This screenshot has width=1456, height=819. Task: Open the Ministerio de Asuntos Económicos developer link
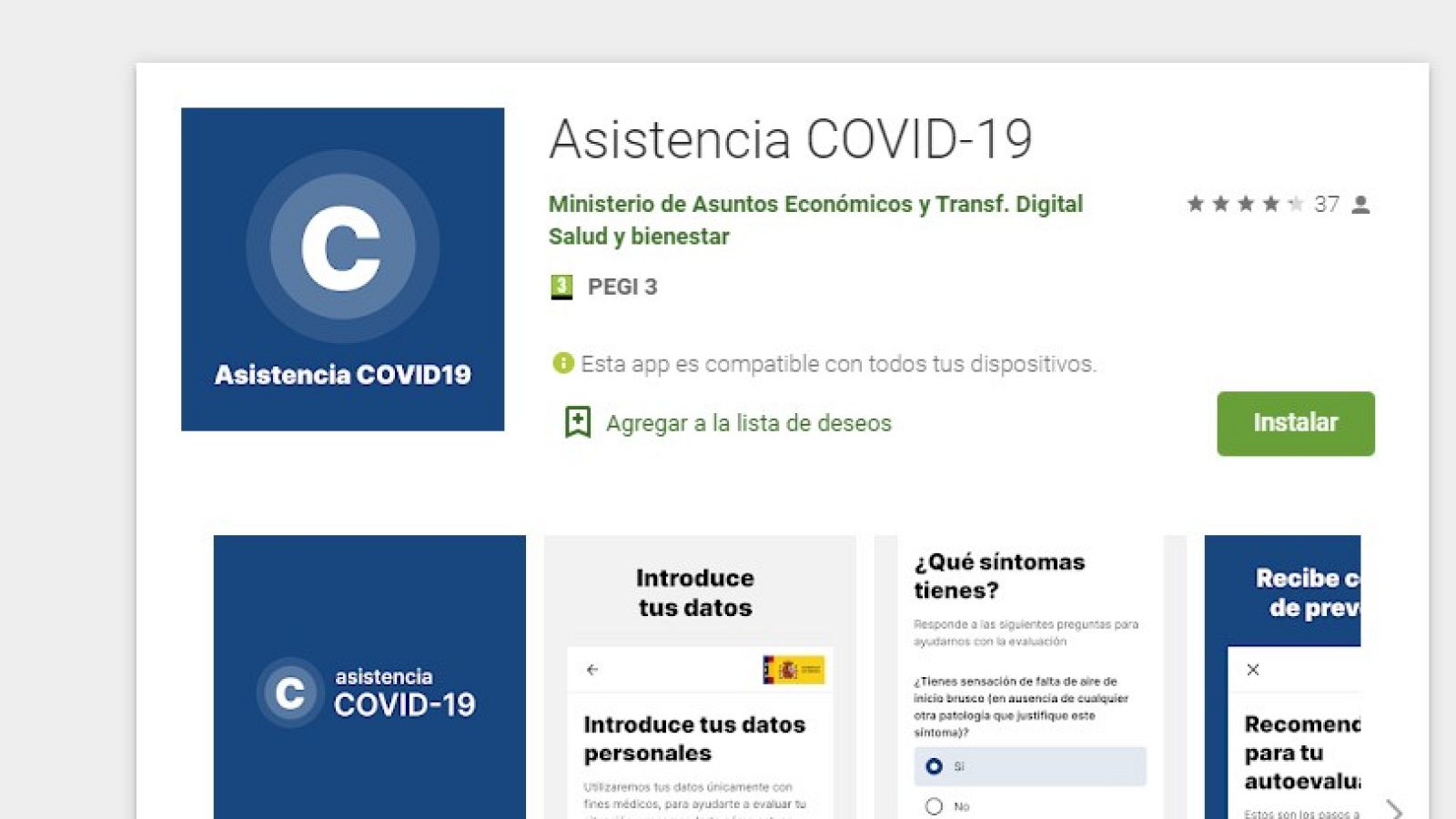pos(814,204)
